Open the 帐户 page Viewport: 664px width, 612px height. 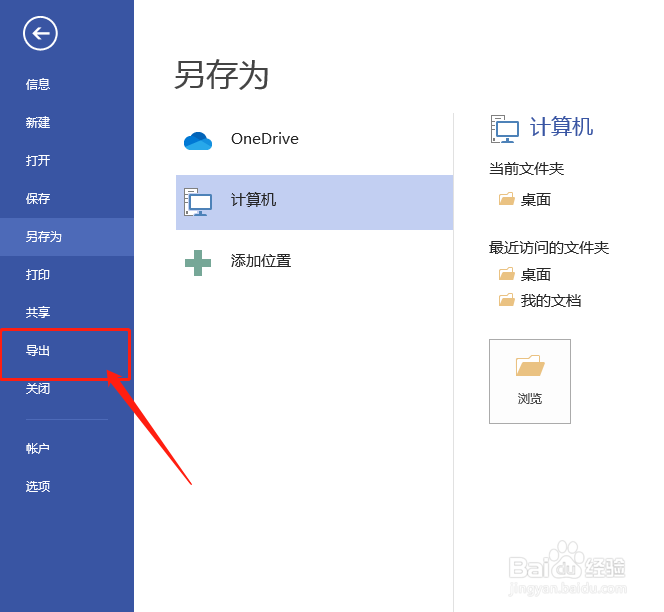point(38,448)
